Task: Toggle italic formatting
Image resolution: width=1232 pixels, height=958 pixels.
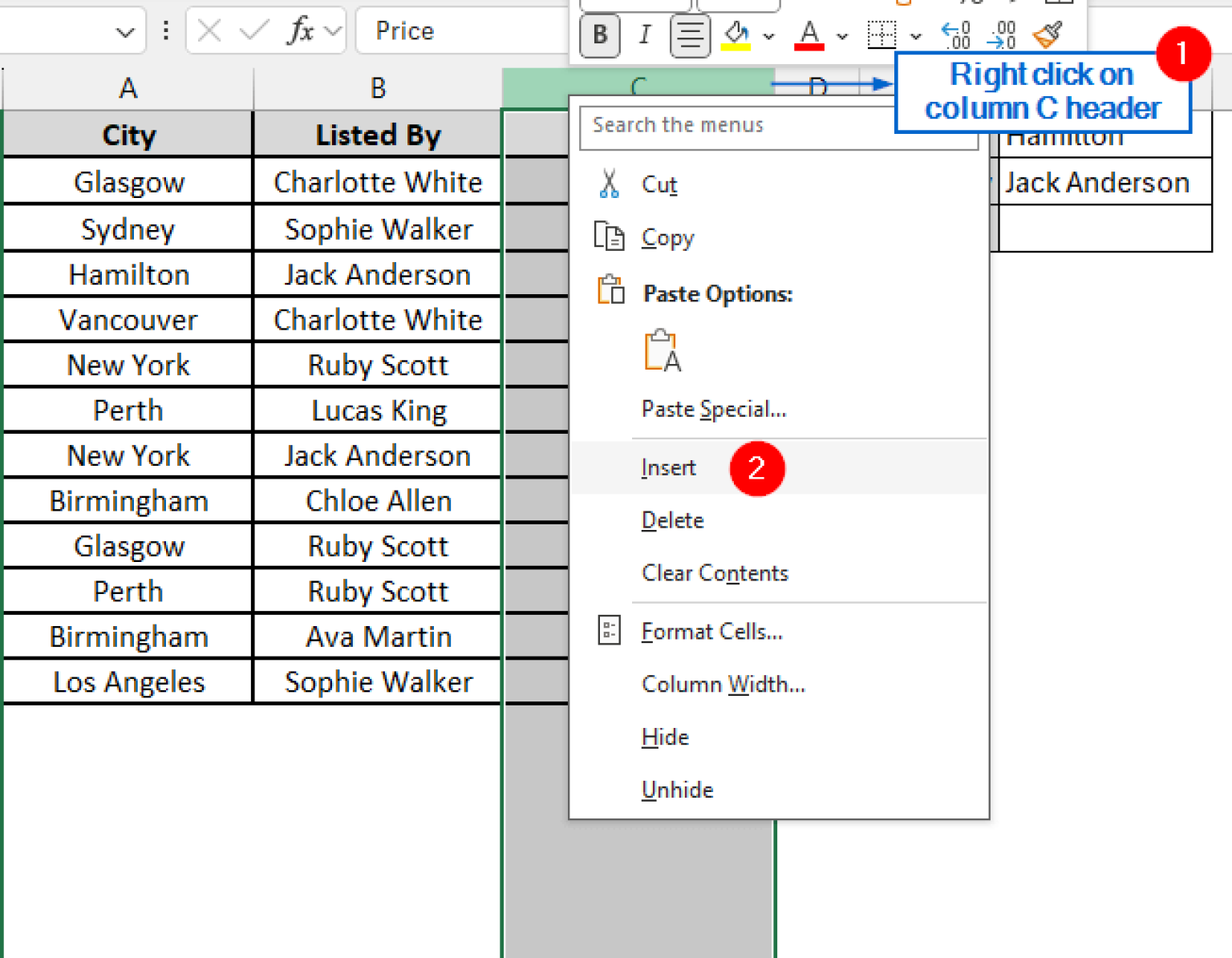Action: [644, 35]
